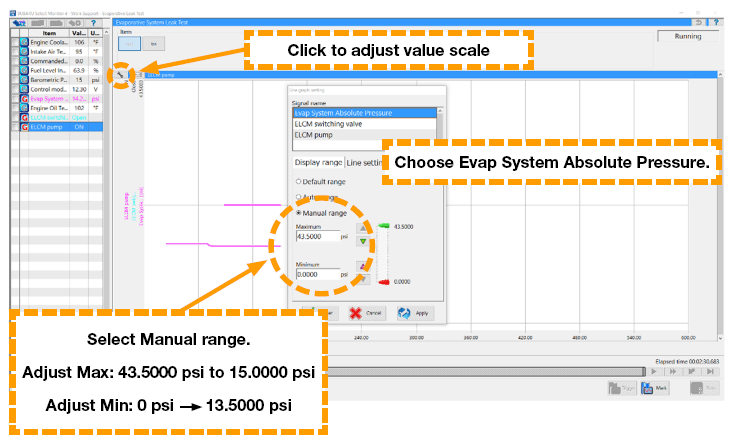The height and width of the screenshot is (444, 734).
Task: Click up arrow above Maximum decrease arrow
Action: [362, 227]
